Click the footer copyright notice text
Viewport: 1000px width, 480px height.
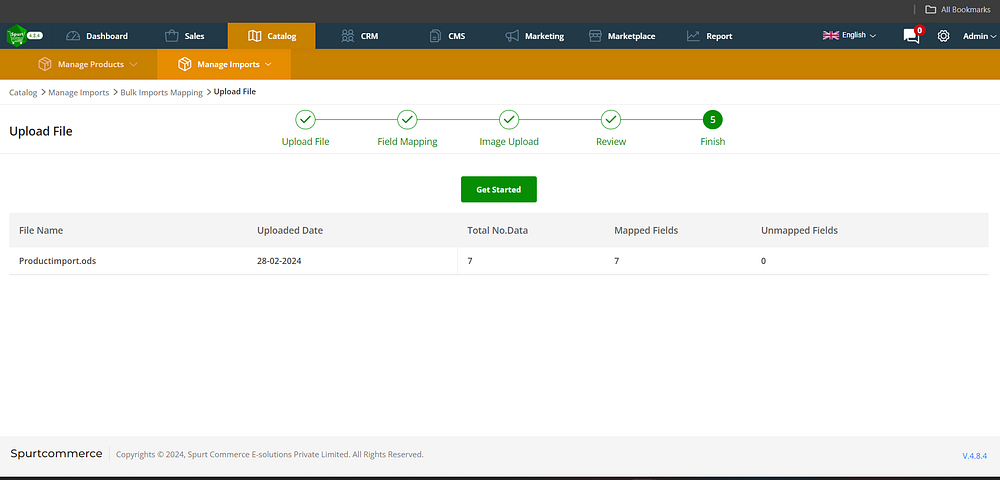click(270, 455)
